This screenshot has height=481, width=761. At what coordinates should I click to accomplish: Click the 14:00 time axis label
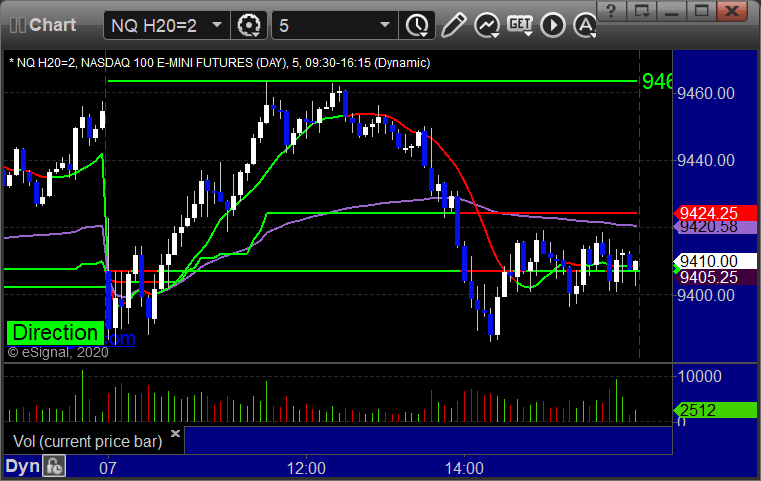(x=464, y=468)
